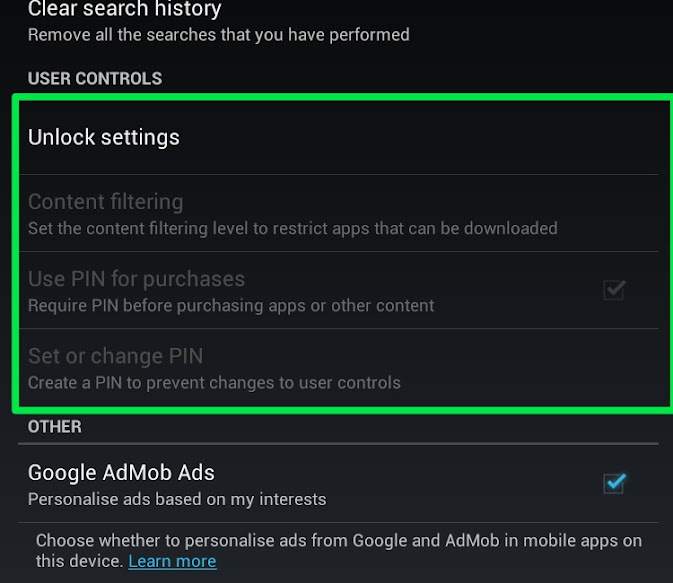Tap the Clear search history option
Viewport: 673px width, 583px height.
(x=124, y=10)
